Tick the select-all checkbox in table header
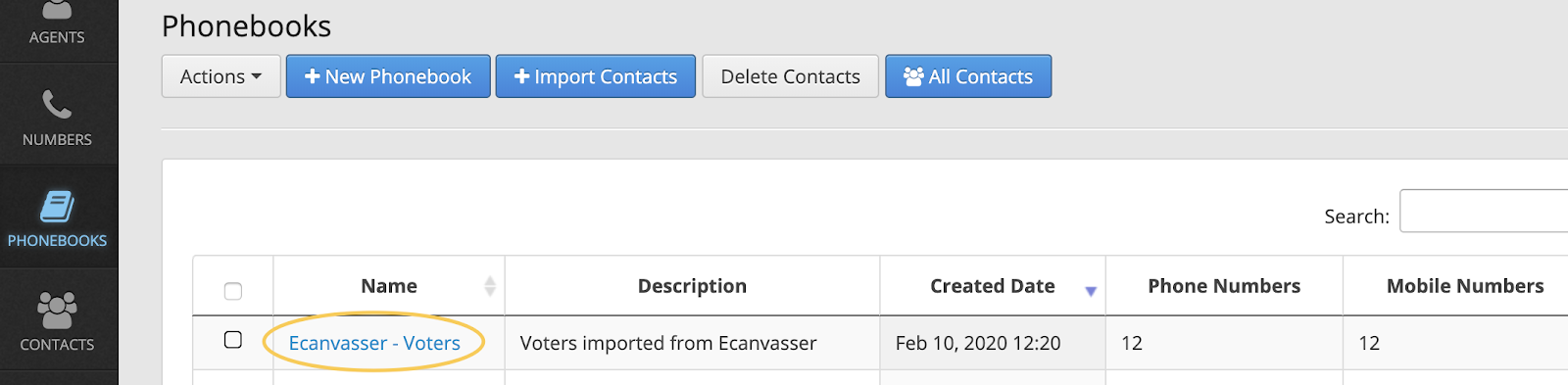The image size is (1568, 385). (x=233, y=291)
